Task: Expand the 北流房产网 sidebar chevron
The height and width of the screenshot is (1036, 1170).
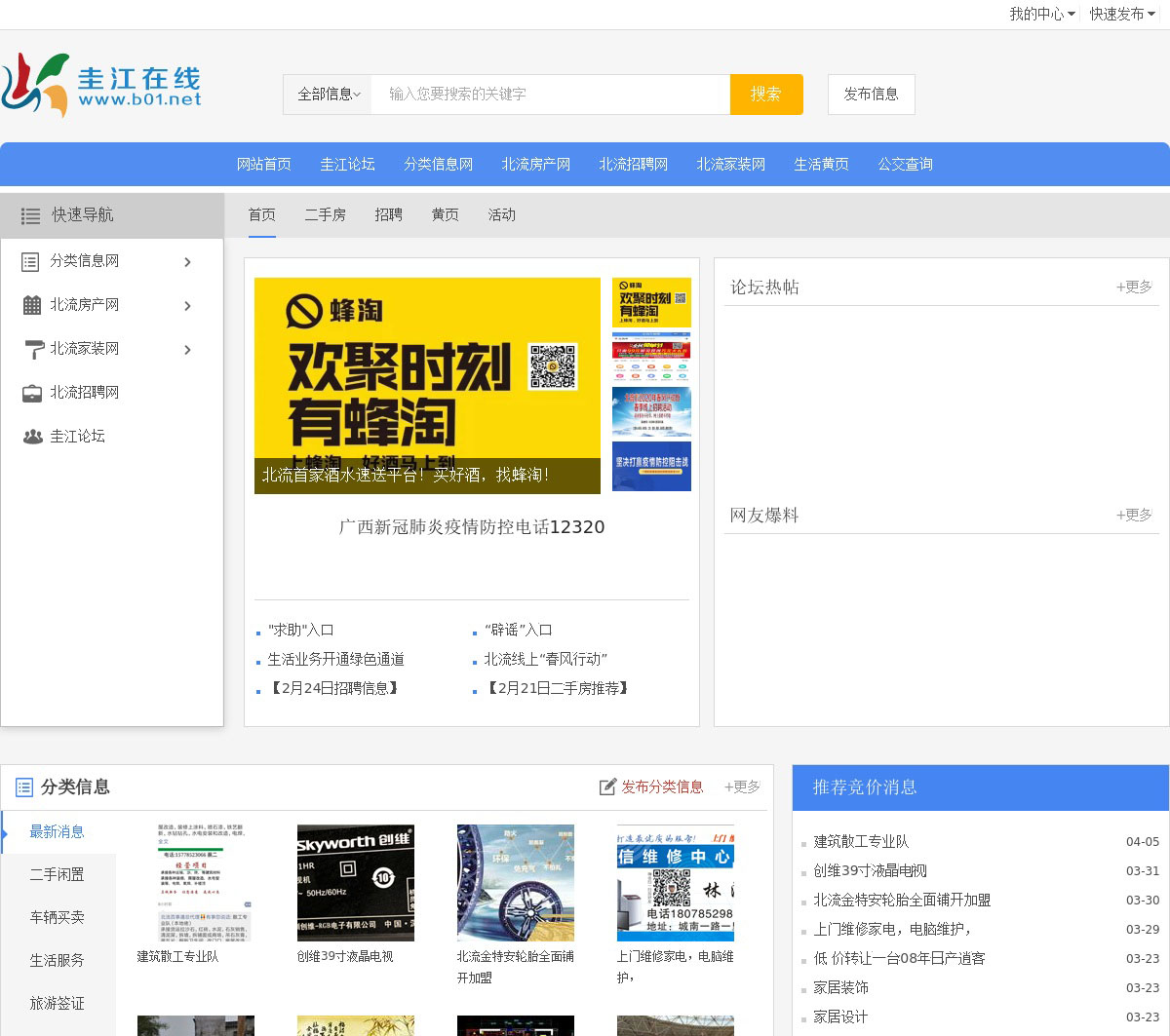Action: [187, 306]
